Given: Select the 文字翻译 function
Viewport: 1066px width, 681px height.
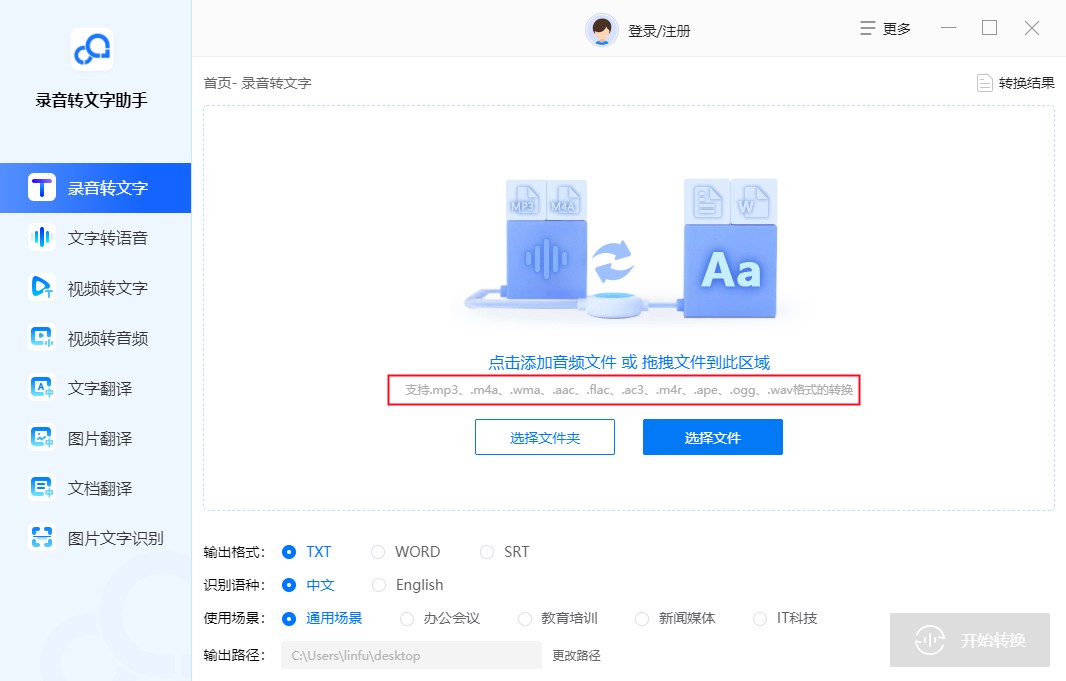Looking at the screenshot, I should [x=95, y=387].
